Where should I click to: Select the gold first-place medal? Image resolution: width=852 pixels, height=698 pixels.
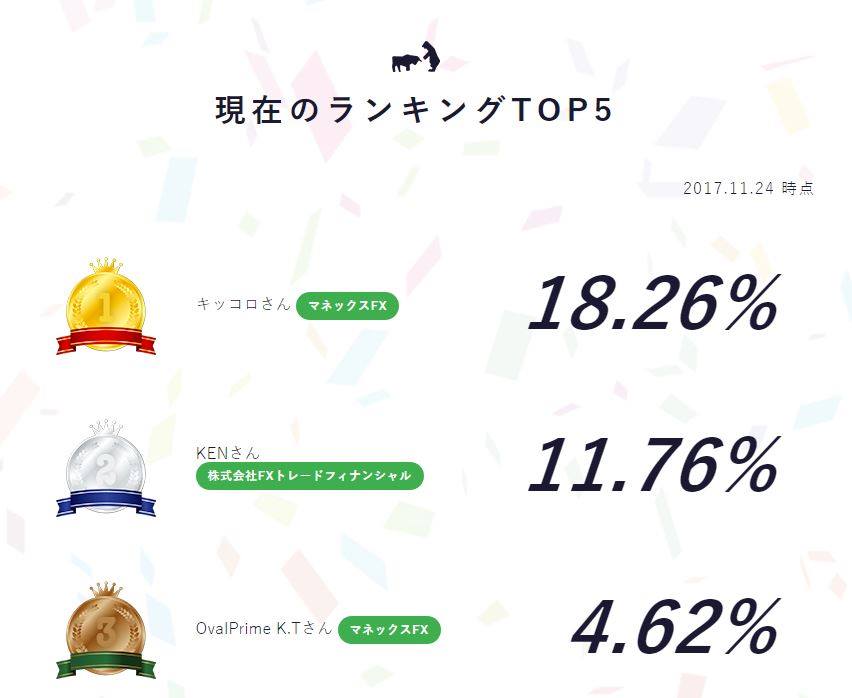106,306
